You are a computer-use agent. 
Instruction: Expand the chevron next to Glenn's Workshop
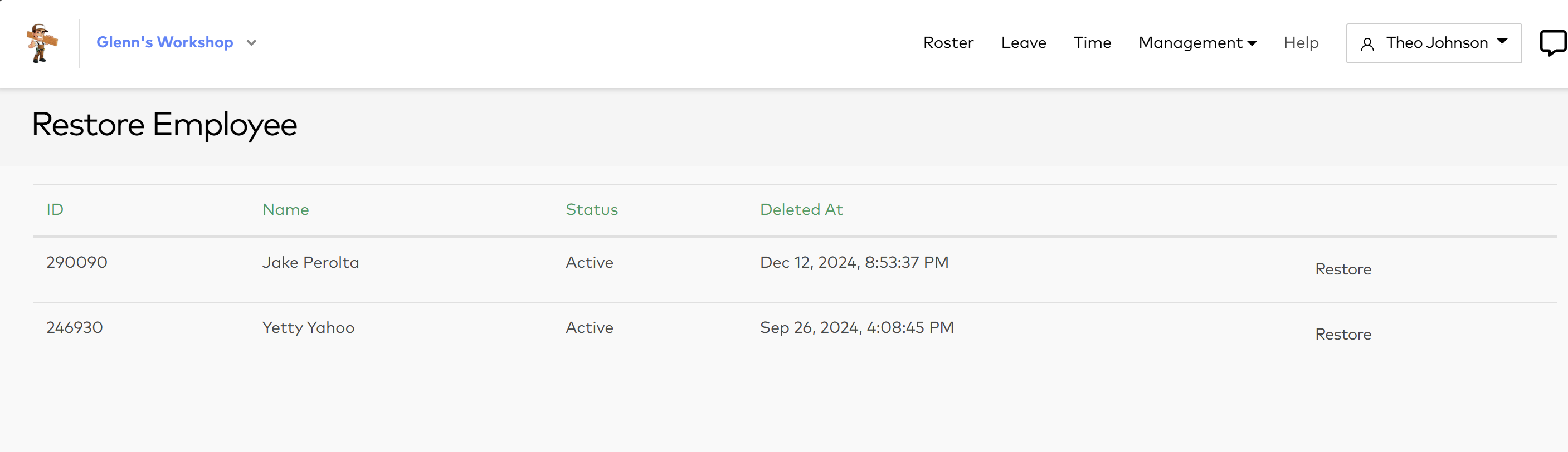(251, 43)
